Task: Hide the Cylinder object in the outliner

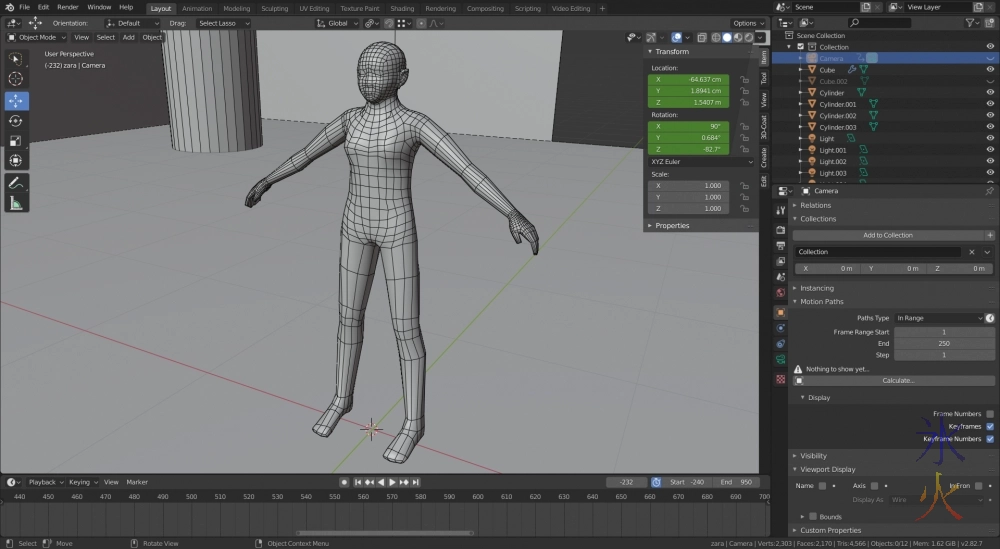Action: coord(990,93)
